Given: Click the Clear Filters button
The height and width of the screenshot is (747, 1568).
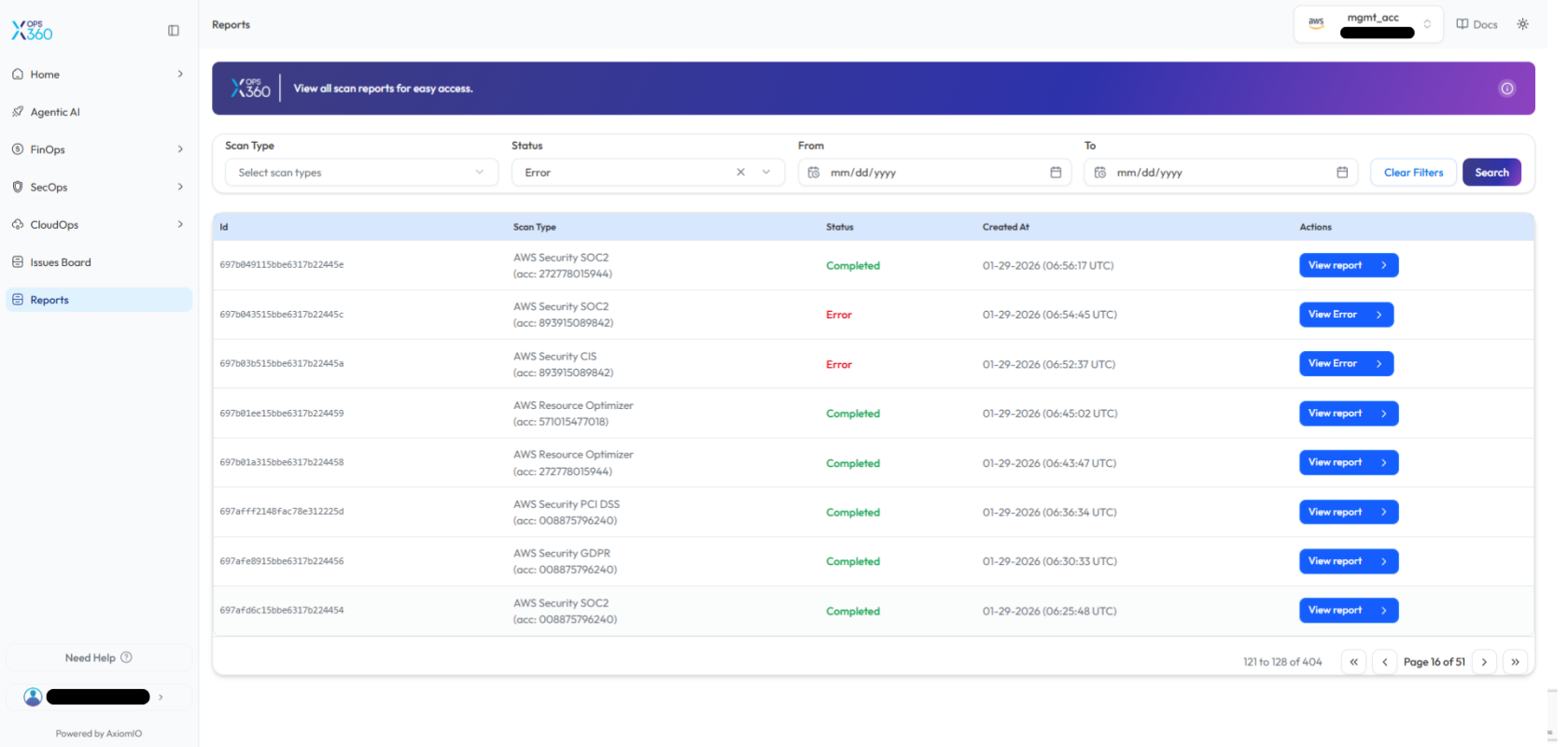Looking at the screenshot, I should pos(1413,173).
